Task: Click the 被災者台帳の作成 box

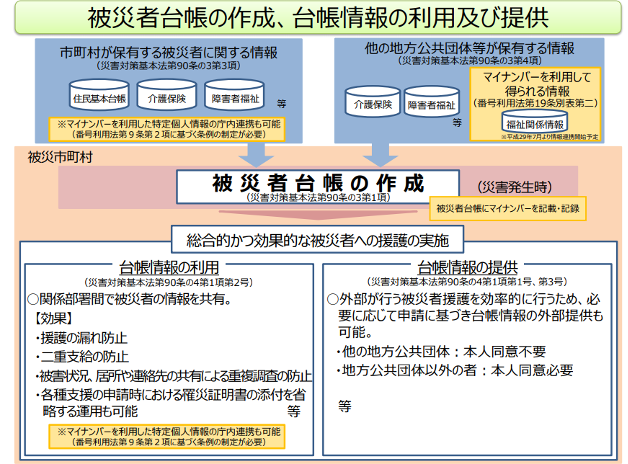Action: tap(318, 187)
